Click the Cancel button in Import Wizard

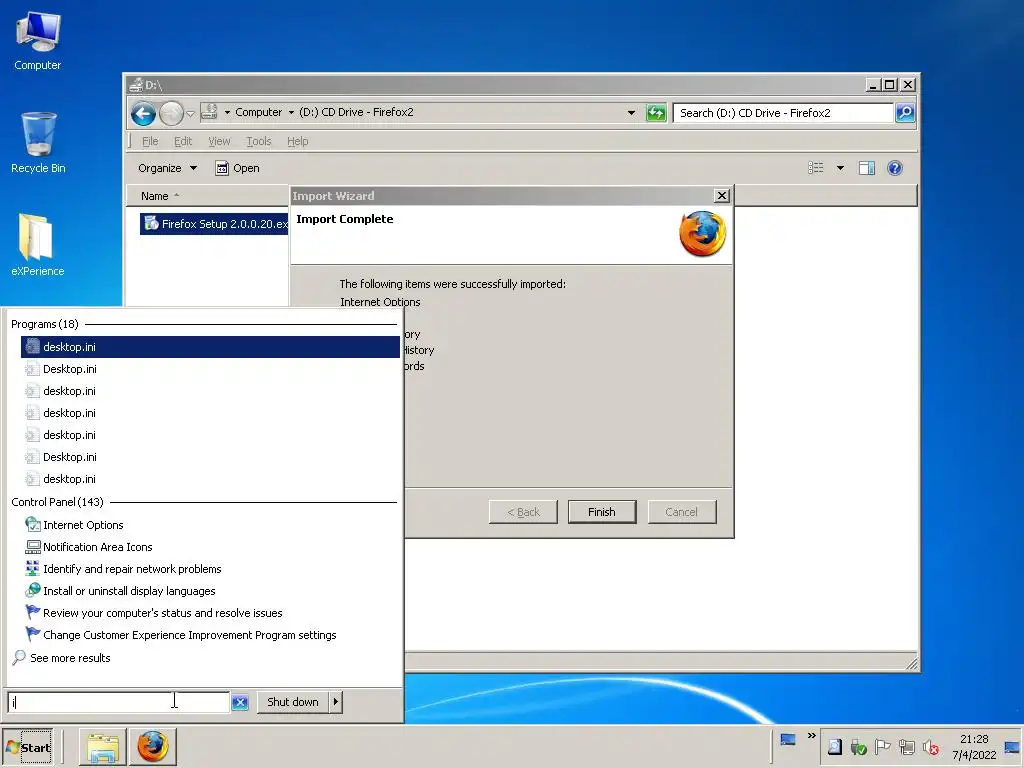pos(681,512)
